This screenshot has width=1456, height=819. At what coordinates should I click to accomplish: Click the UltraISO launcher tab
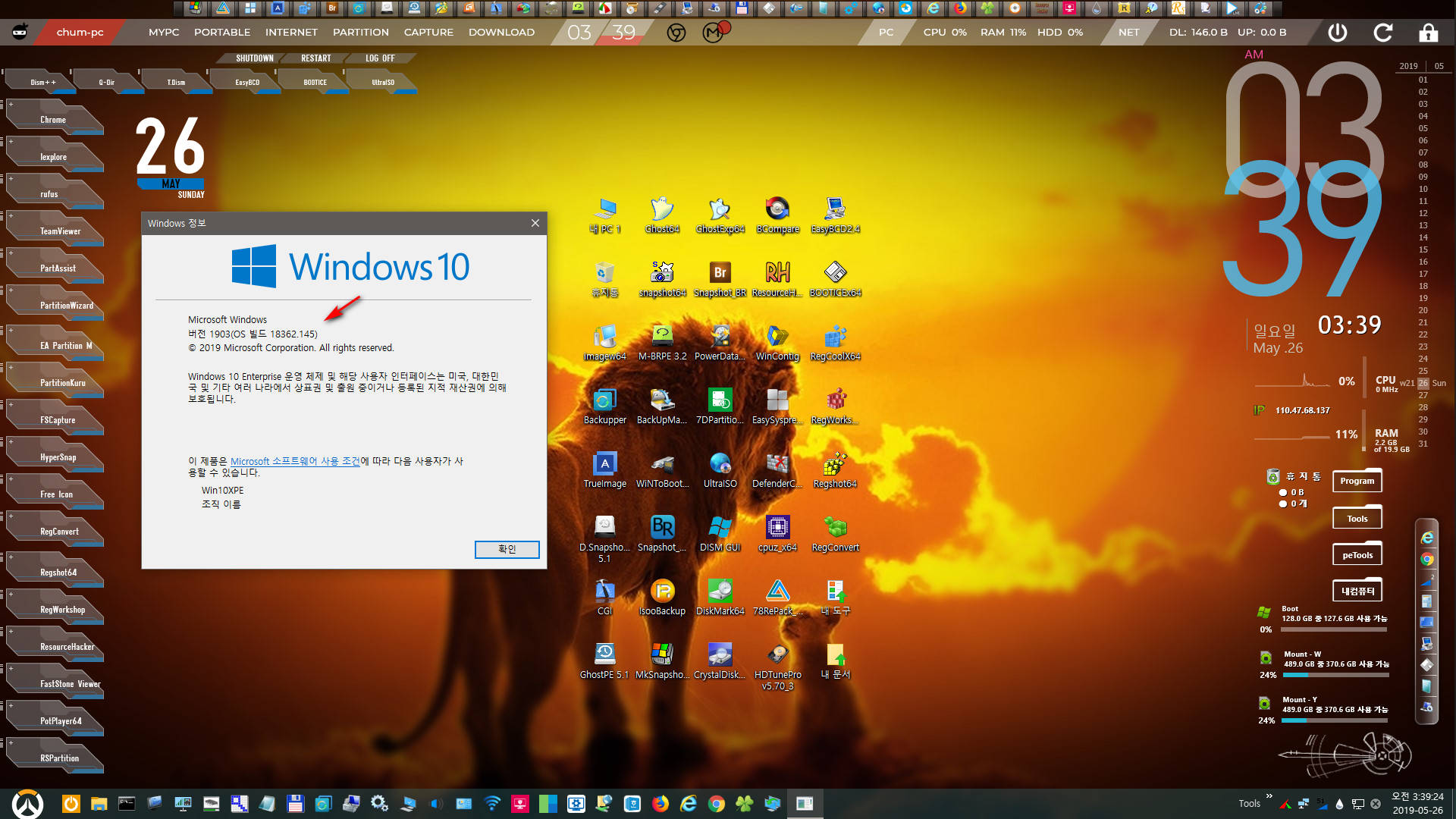(383, 82)
